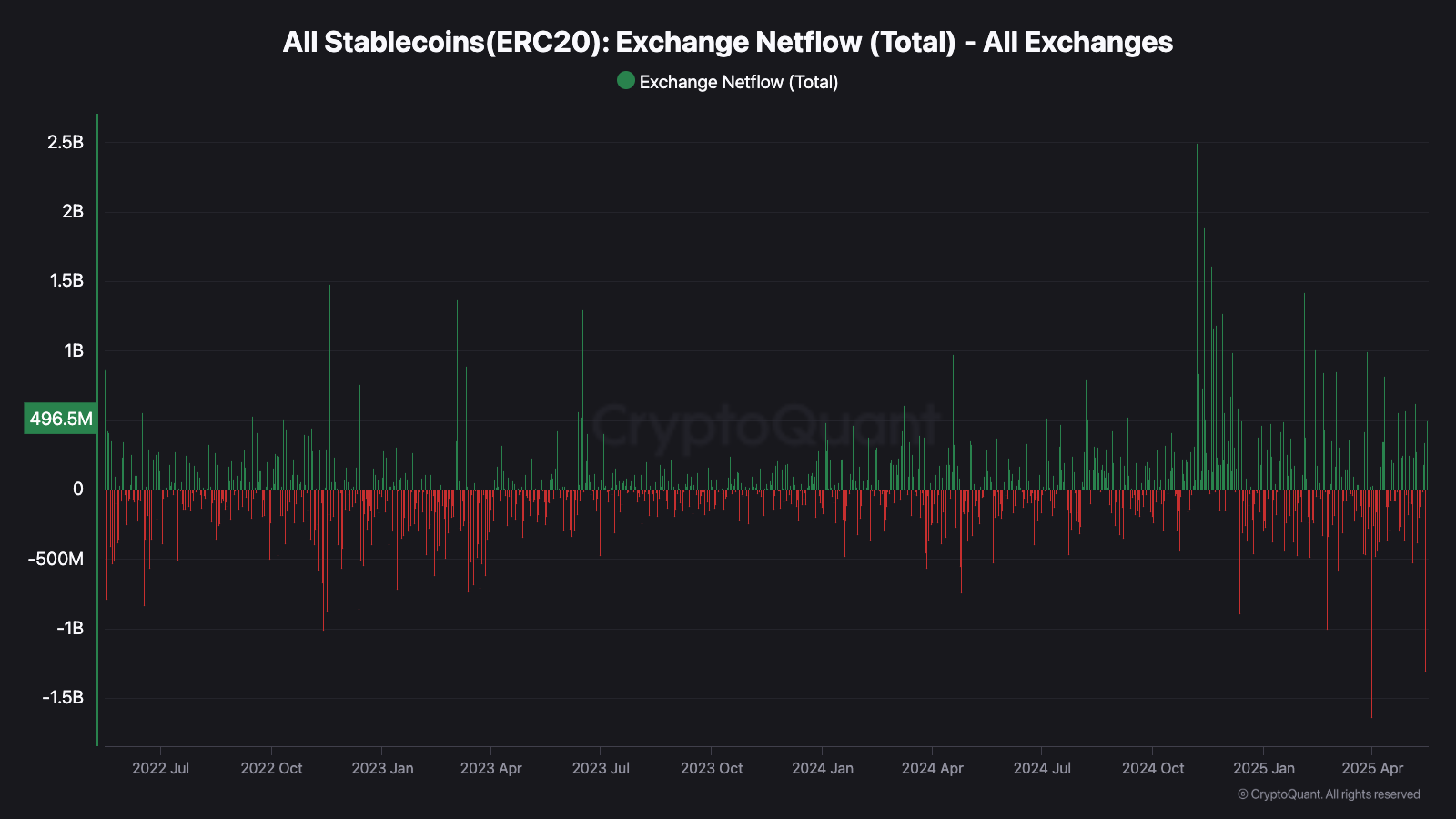Click the 2.5B y-axis label
Screen dimensions: 1456x819
(66, 142)
